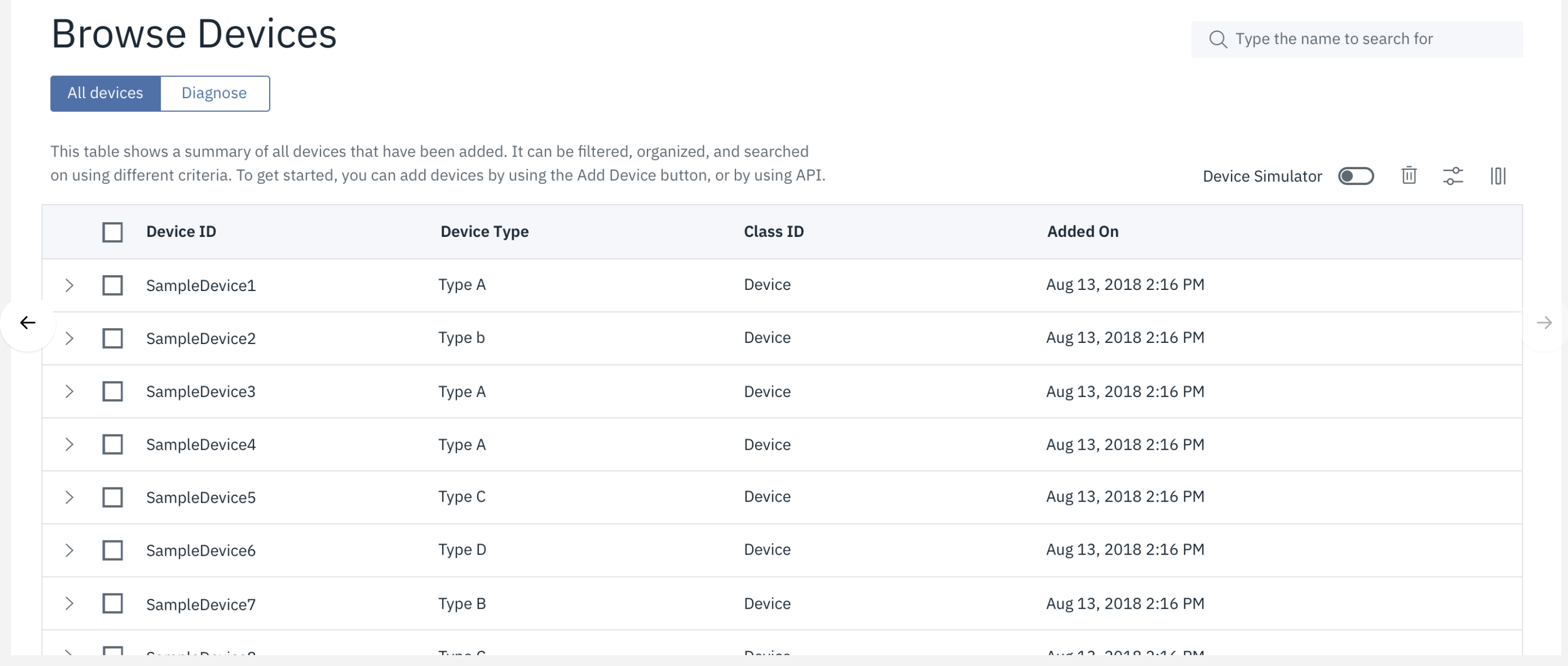1568x666 pixels.
Task: Expand the SampleDevice7 row chevron
Action: pos(69,603)
